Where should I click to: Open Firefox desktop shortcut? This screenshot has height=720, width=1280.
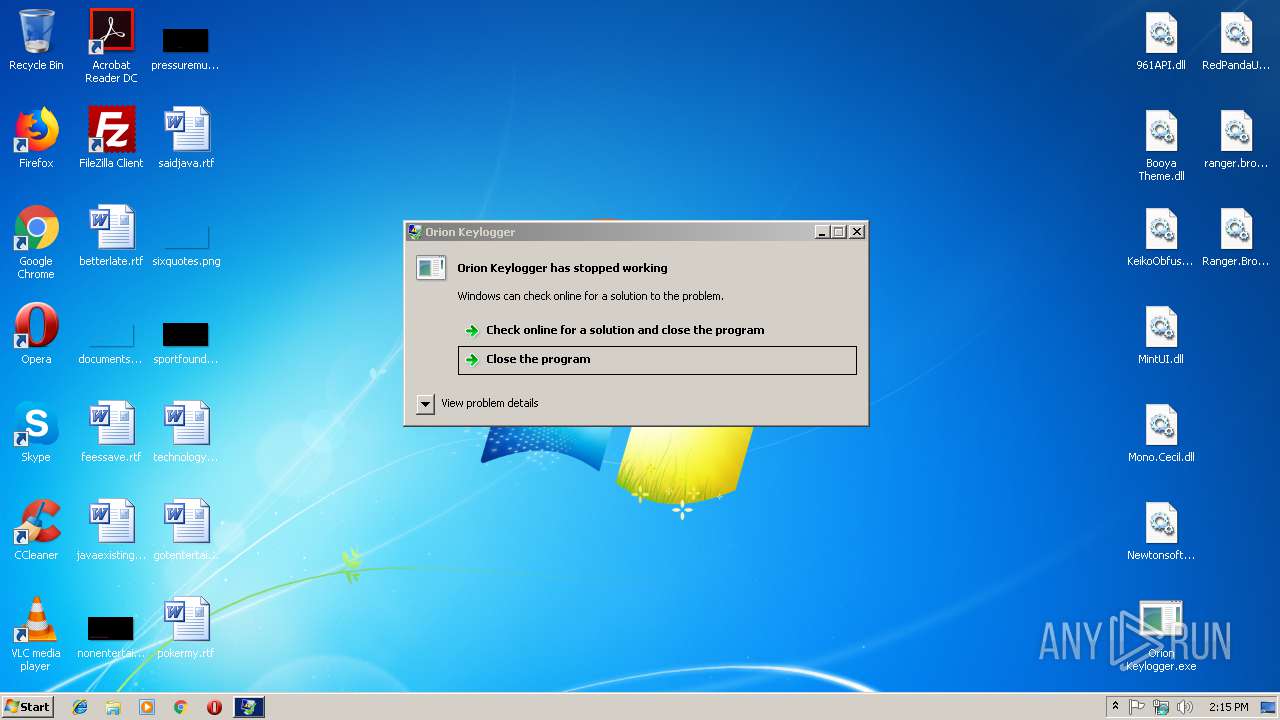coord(36,138)
